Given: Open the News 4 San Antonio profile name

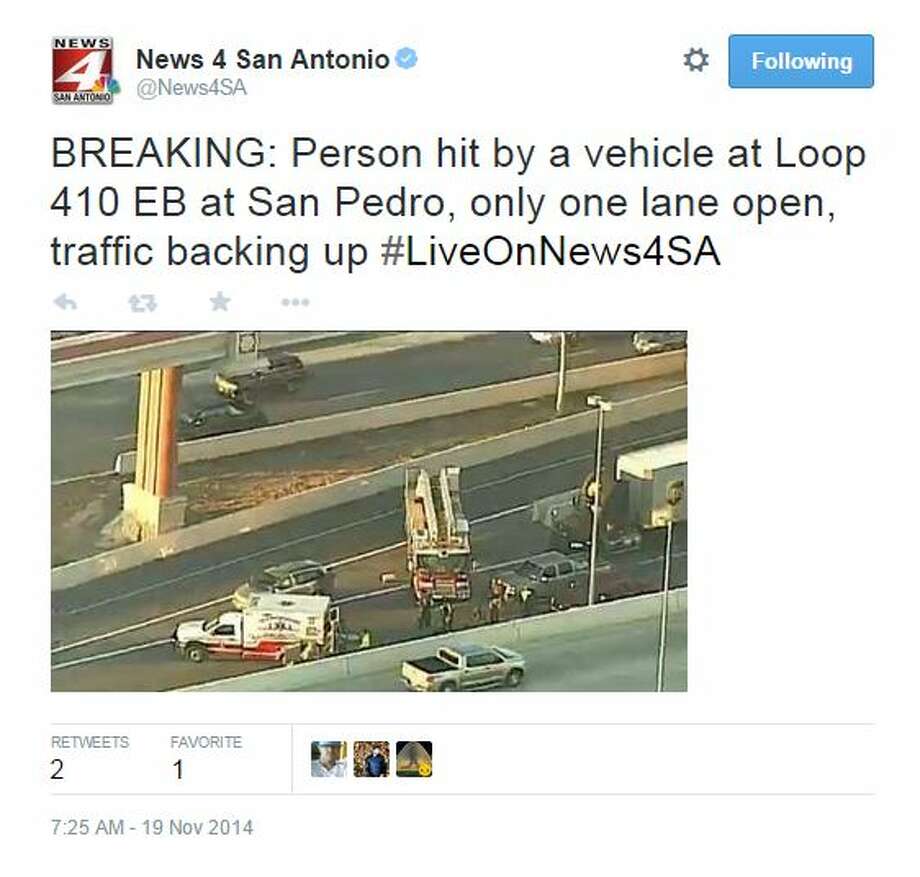Looking at the screenshot, I should click(x=263, y=59).
